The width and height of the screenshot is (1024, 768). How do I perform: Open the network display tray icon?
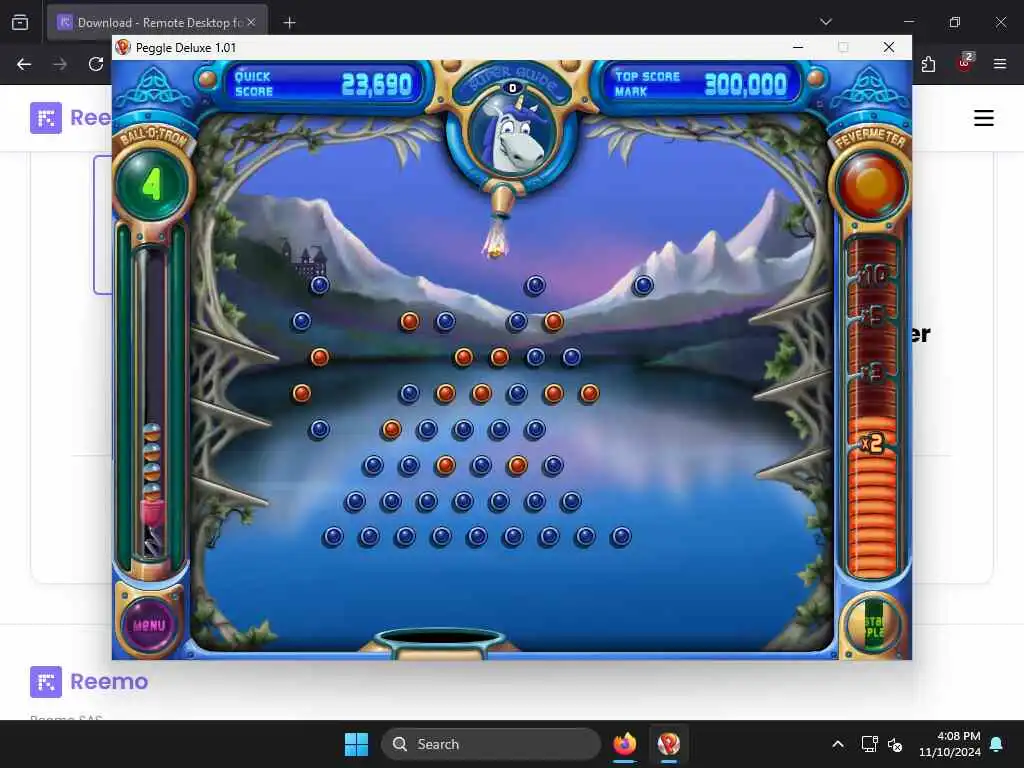(x=869, y=744)
